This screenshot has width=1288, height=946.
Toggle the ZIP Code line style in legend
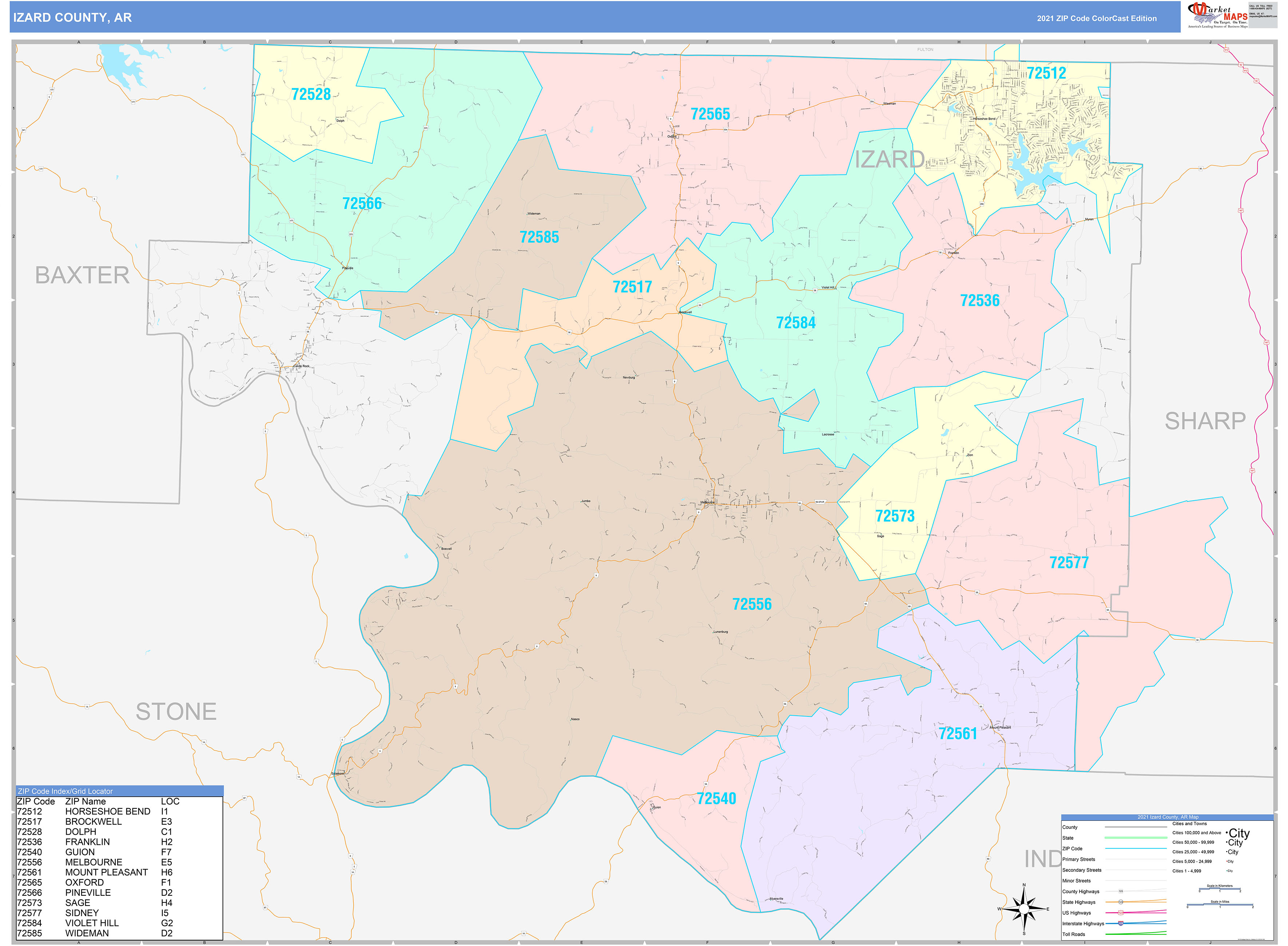click(1137, 848)
